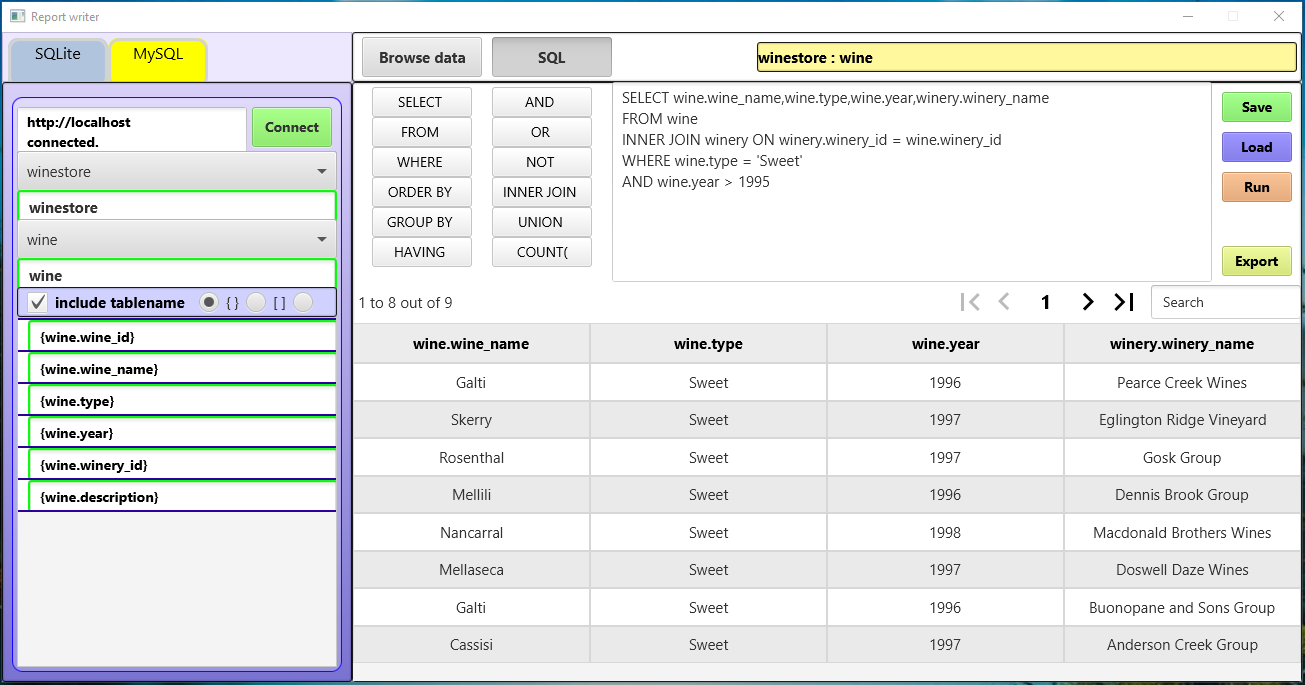Jump to the last results page

click(1124, 302)
